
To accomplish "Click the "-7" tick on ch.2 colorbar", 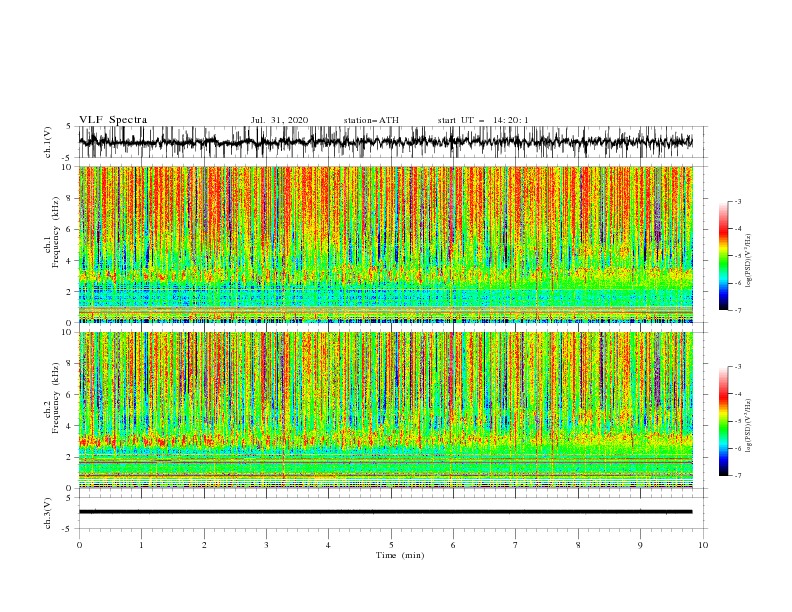I will [x=738, y=476].
